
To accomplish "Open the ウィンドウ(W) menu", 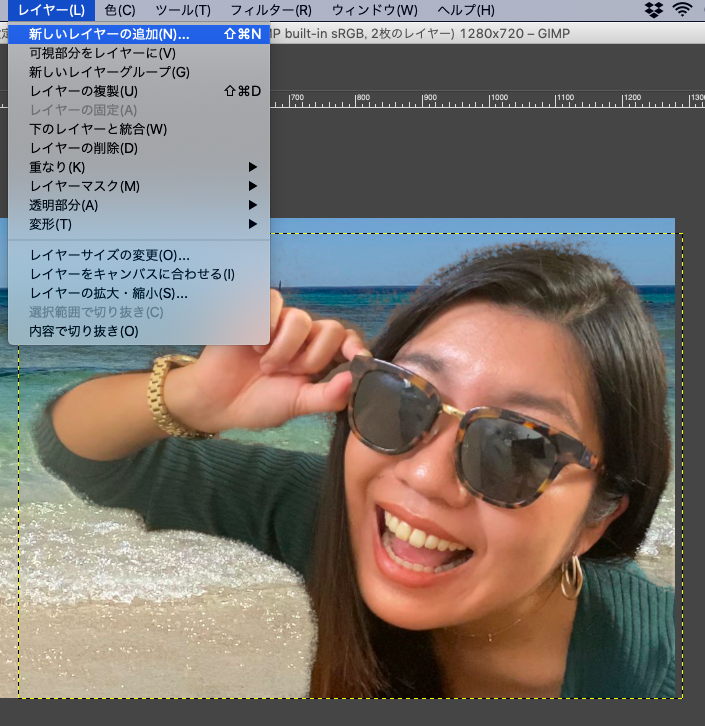I will point(374,10).
